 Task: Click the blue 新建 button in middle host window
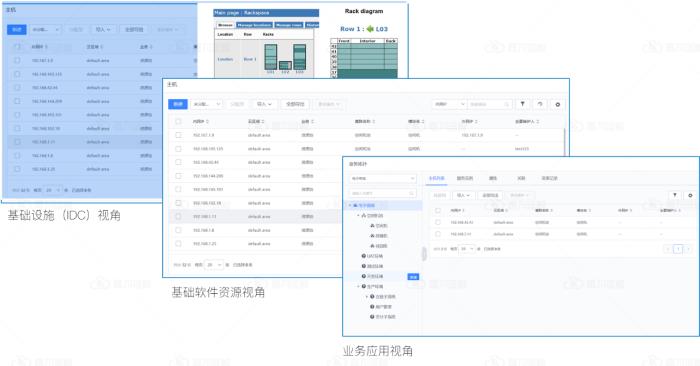point(178,104)
